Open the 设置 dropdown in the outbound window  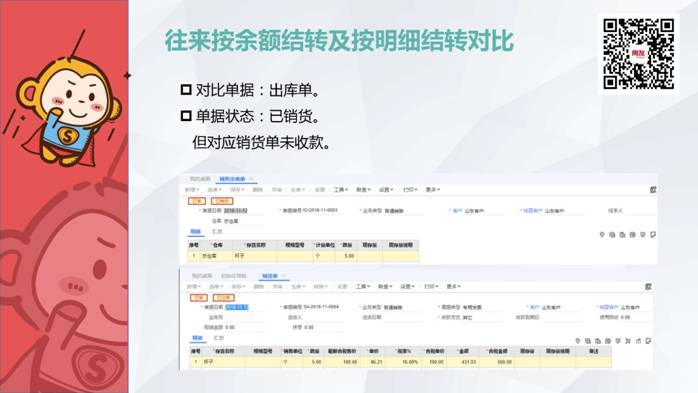coord(386,190)
